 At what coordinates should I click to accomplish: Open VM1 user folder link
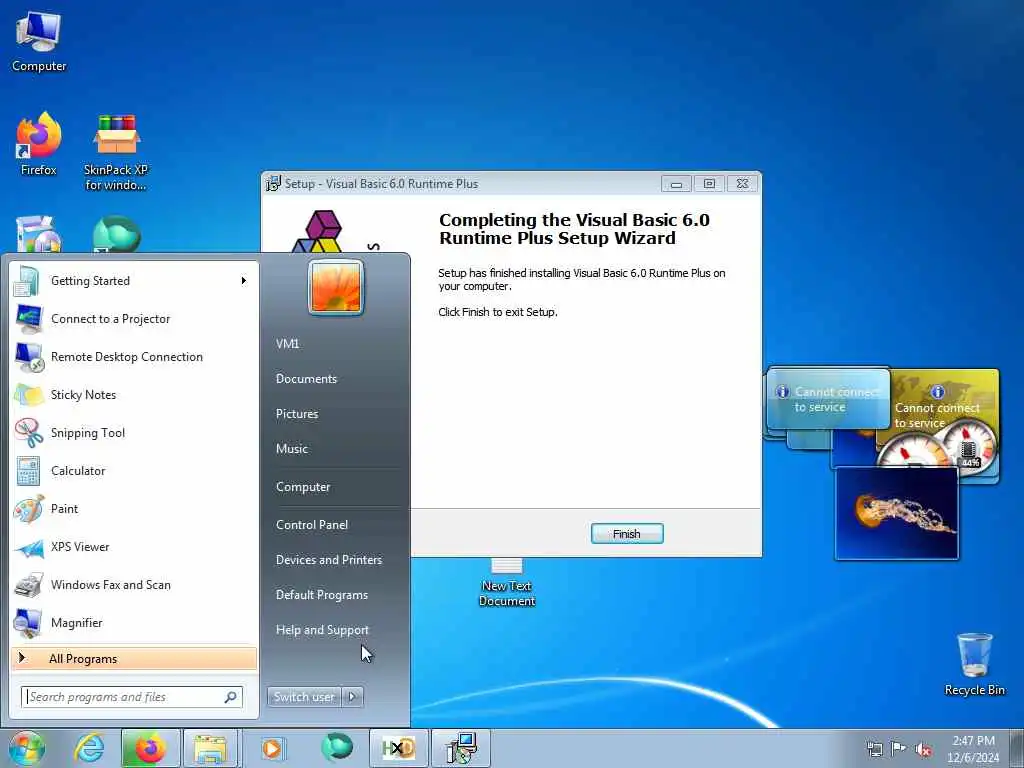pyautogui.click(x=287, y=344)
